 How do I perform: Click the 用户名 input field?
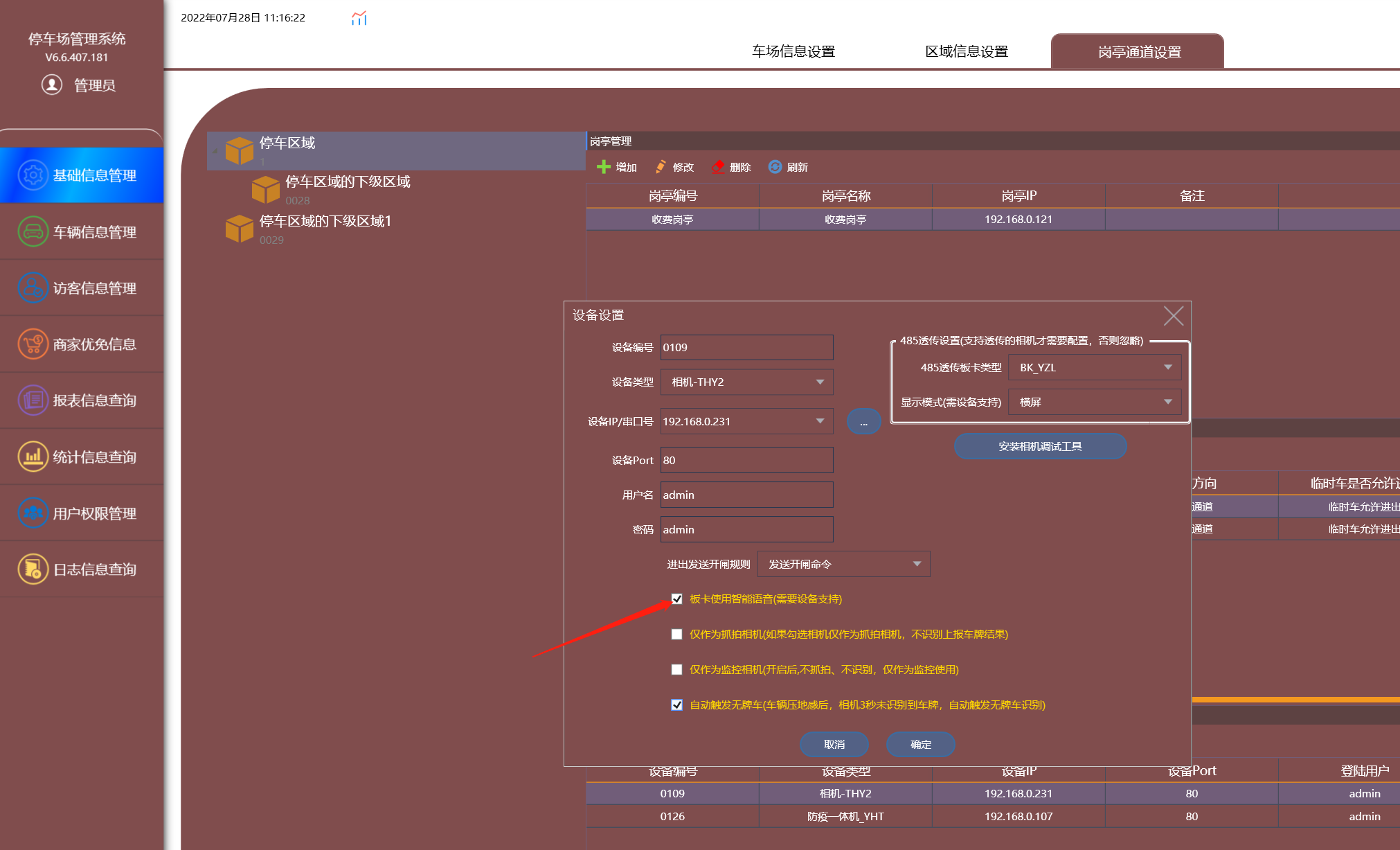pyautogui.click(x=746, y=495)
